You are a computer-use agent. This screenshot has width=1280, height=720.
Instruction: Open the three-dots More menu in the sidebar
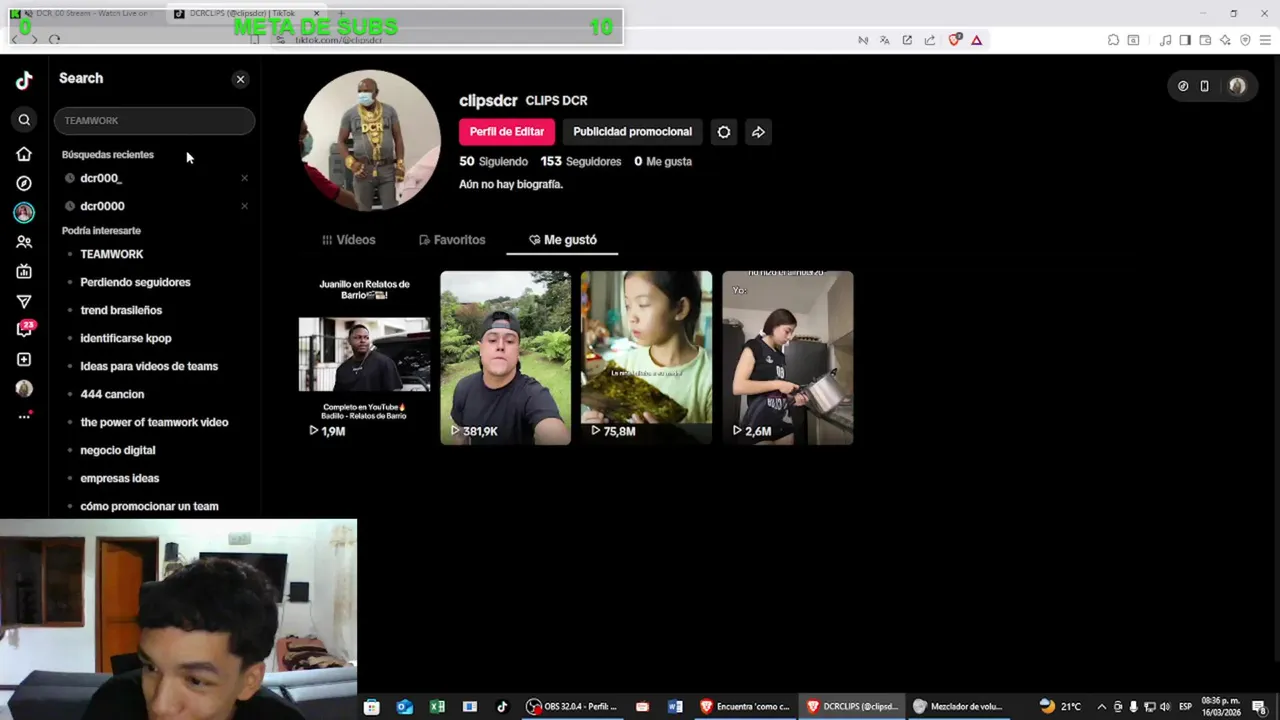click(x=24, y=416)
